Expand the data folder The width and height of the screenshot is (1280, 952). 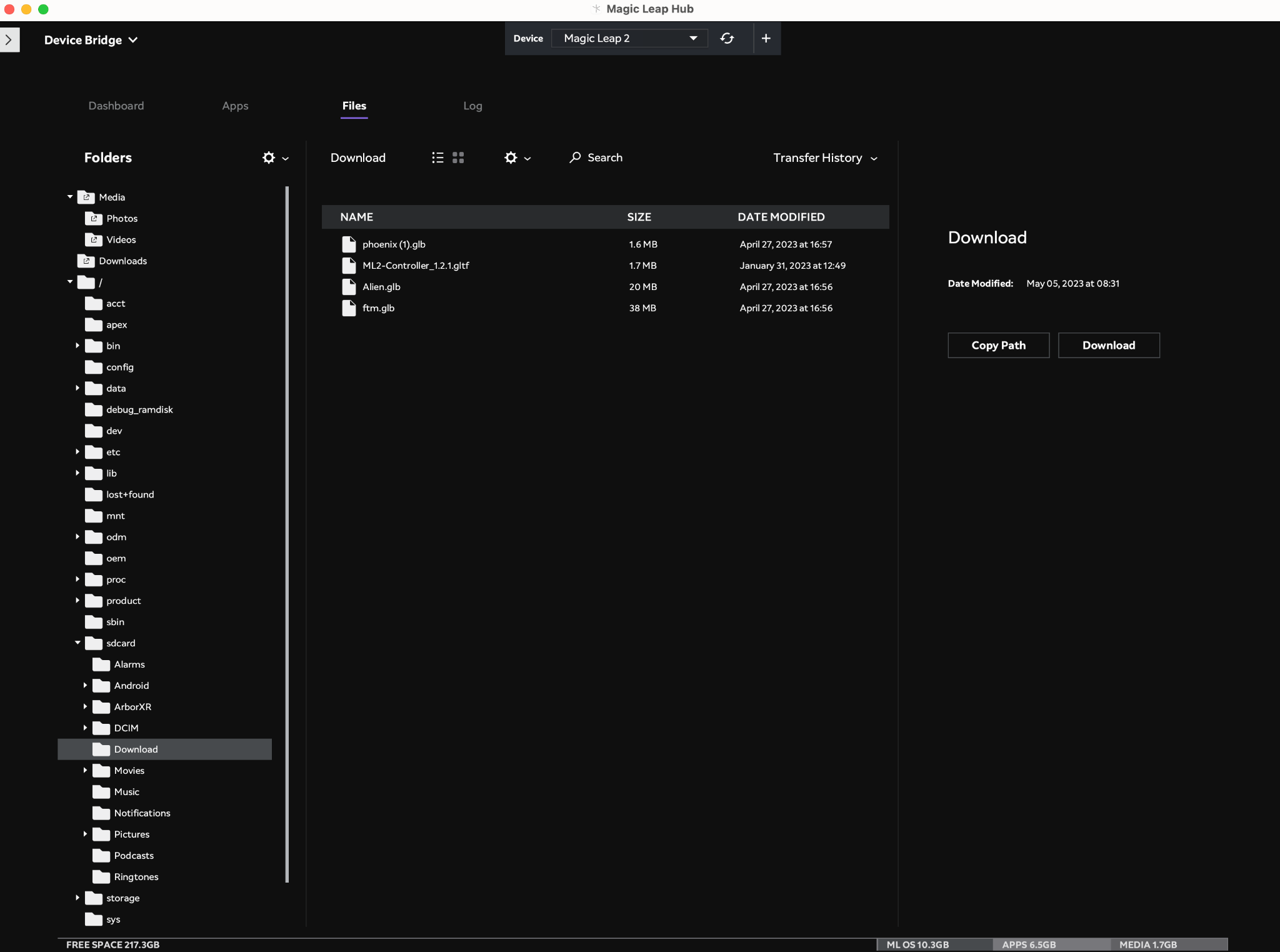(x=77, y=388)
